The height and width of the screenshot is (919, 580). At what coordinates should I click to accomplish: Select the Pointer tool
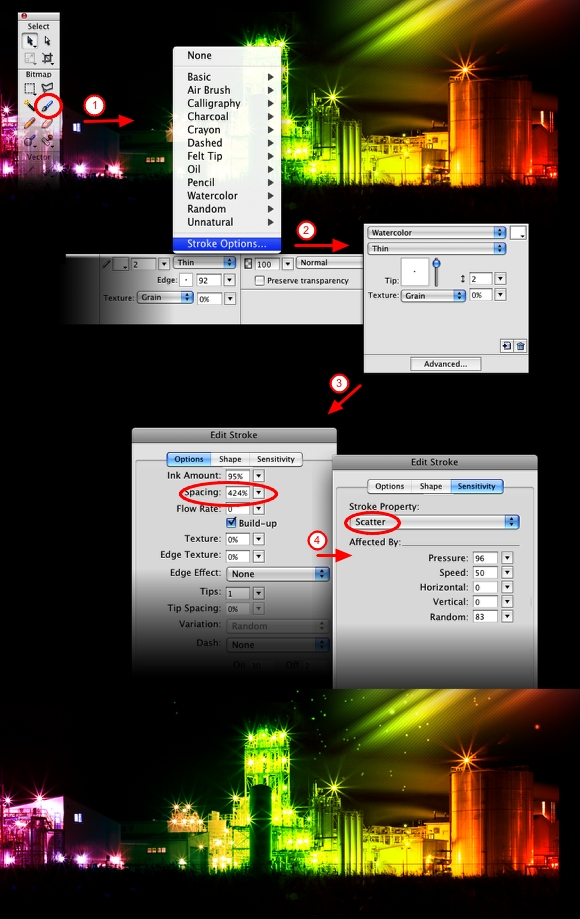click(30, 41)
